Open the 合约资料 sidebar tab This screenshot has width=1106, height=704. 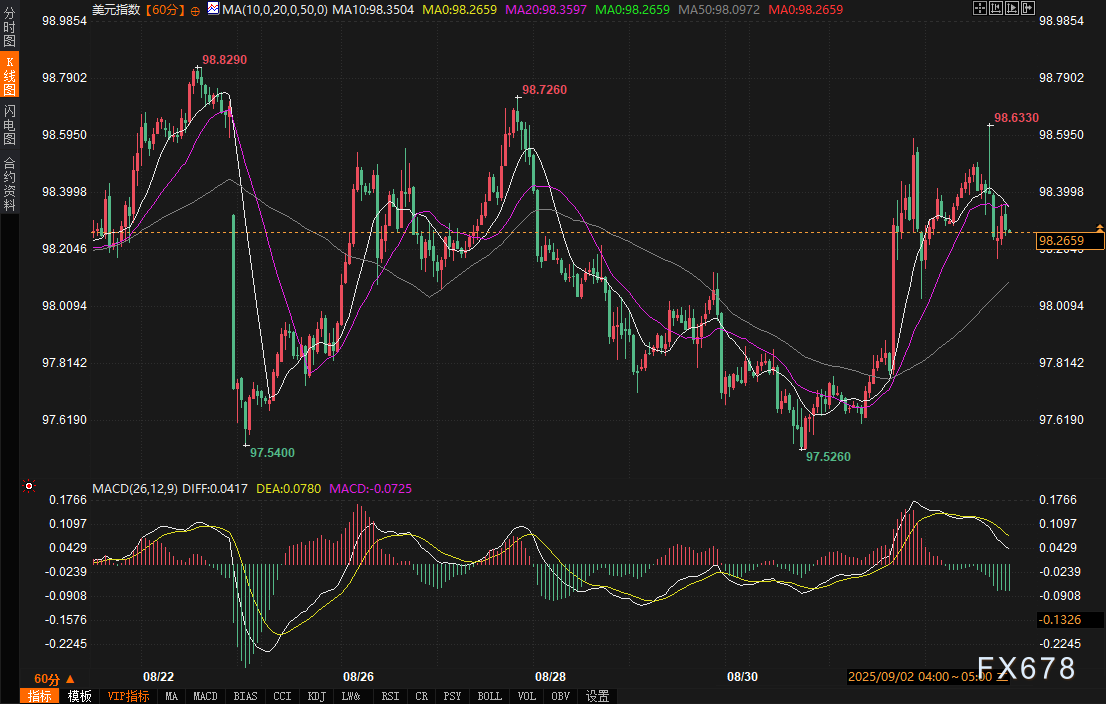click(9, 183)
